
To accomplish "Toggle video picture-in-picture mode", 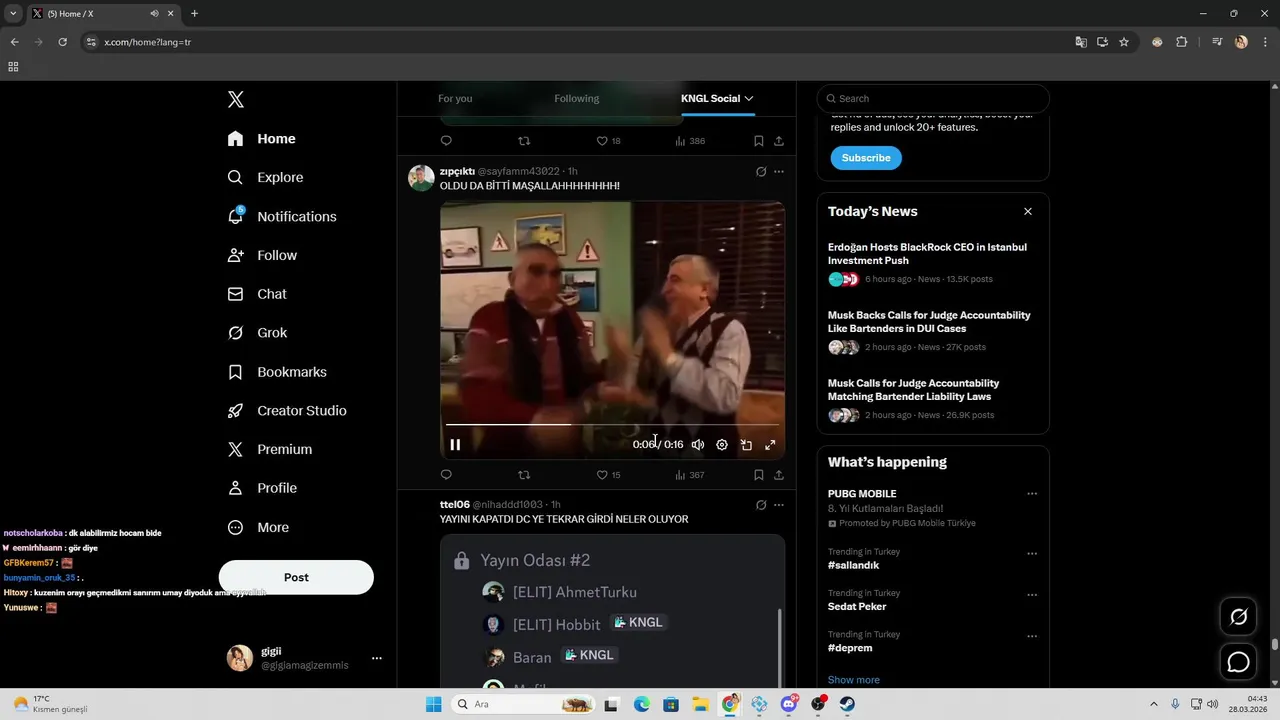I will (746, 445).
